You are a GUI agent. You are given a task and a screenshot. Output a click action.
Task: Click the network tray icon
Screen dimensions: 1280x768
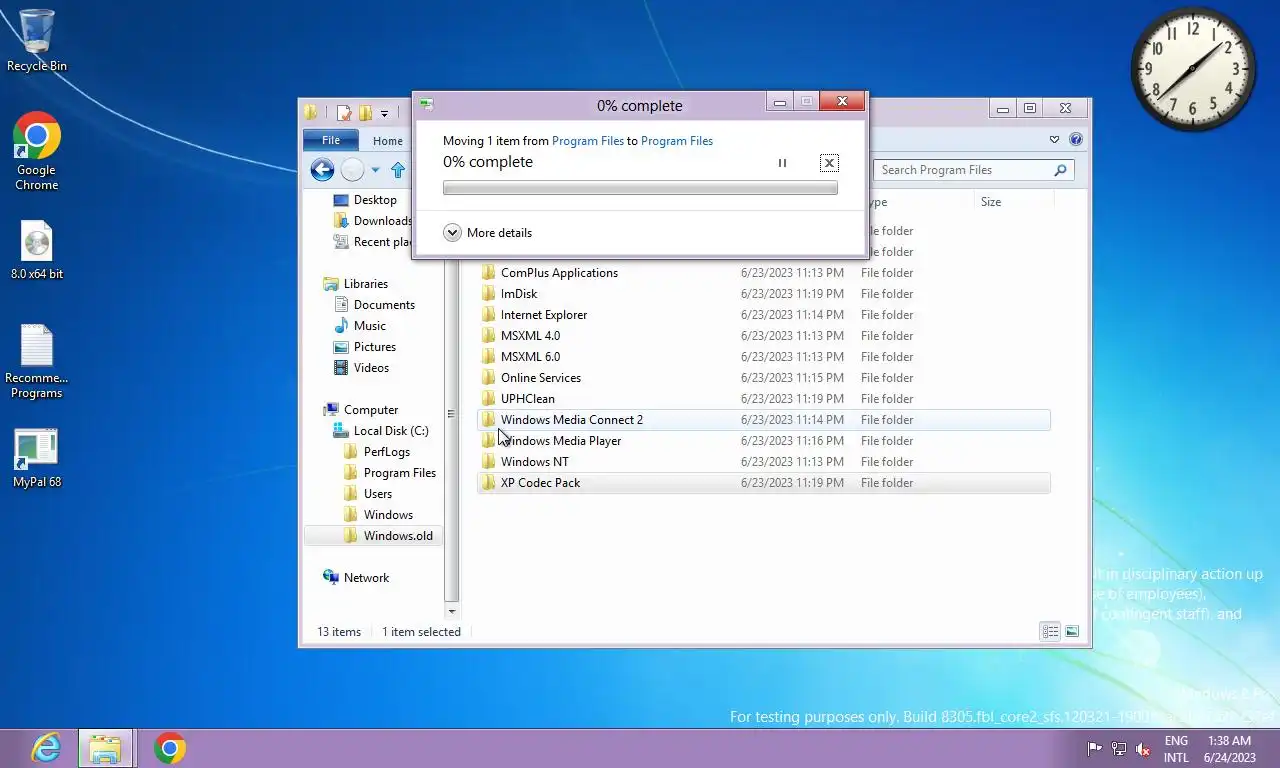[1119, 749]
